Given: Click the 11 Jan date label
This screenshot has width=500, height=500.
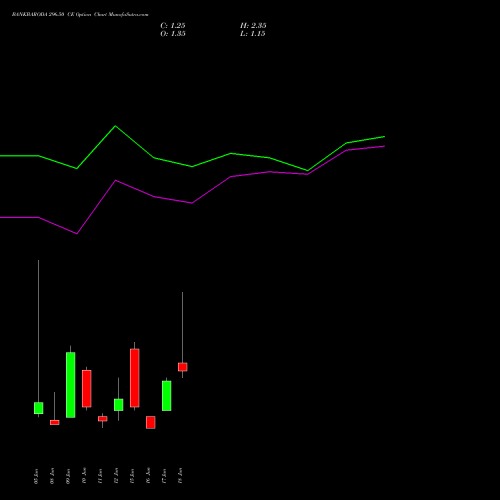Looking at the screenshot, I should coord(100,476).
